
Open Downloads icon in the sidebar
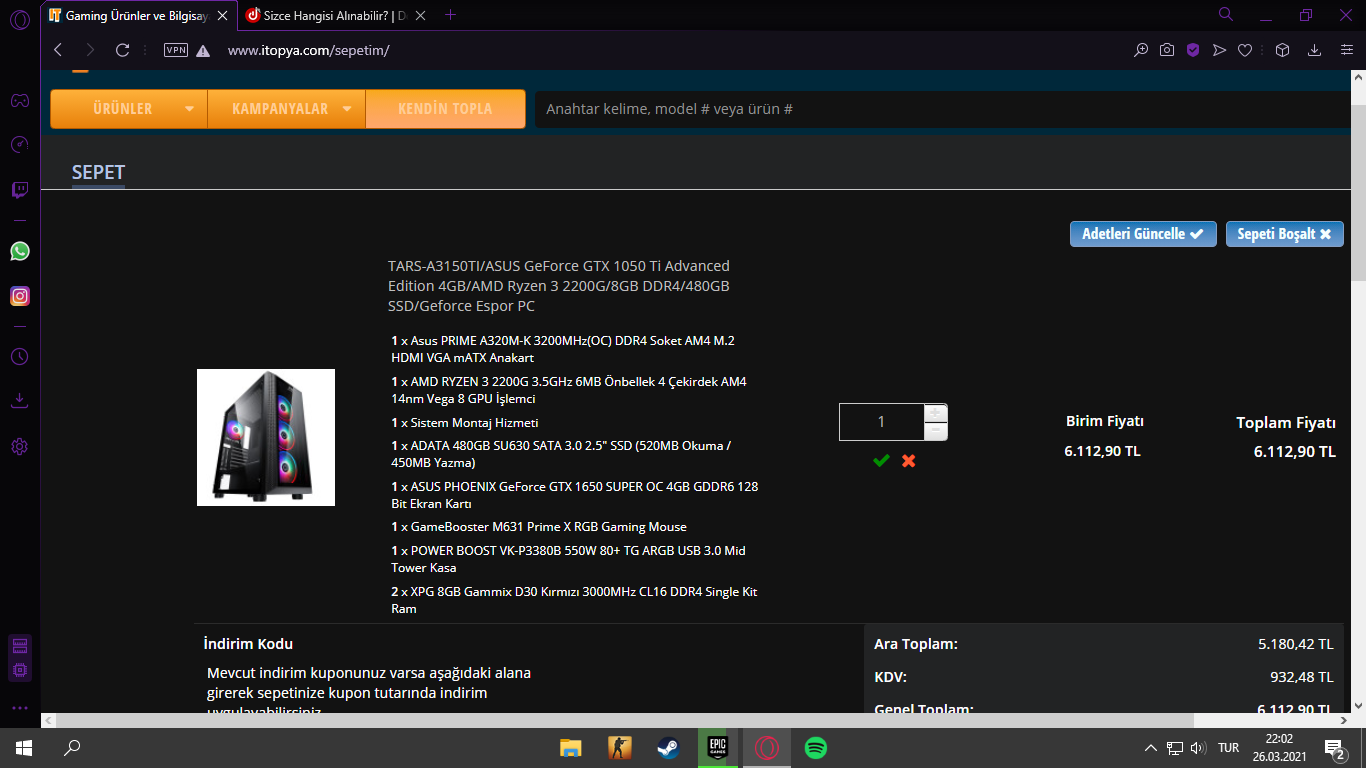click(x=19, y=401)
